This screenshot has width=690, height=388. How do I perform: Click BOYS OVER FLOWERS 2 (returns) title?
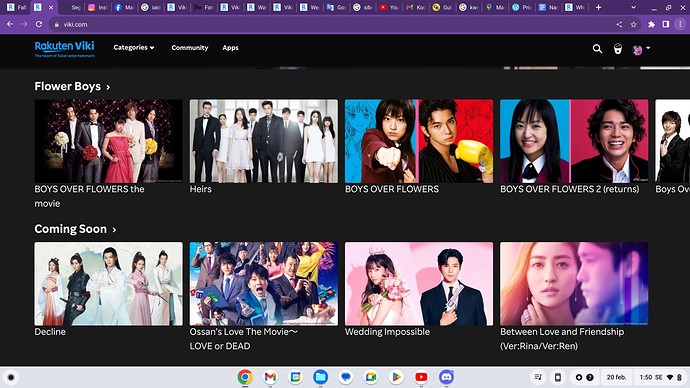(569, 189)
